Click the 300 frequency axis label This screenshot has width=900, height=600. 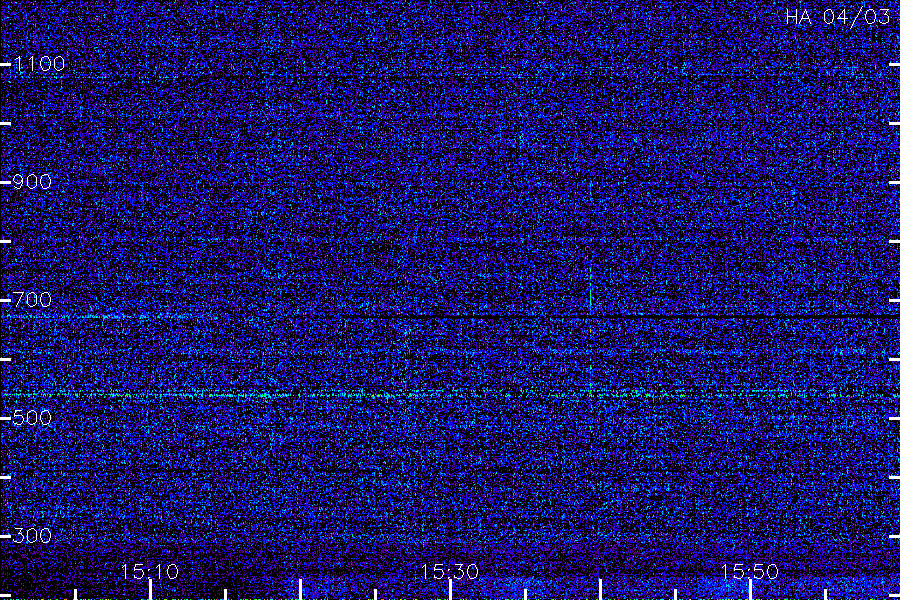[32, 536]
